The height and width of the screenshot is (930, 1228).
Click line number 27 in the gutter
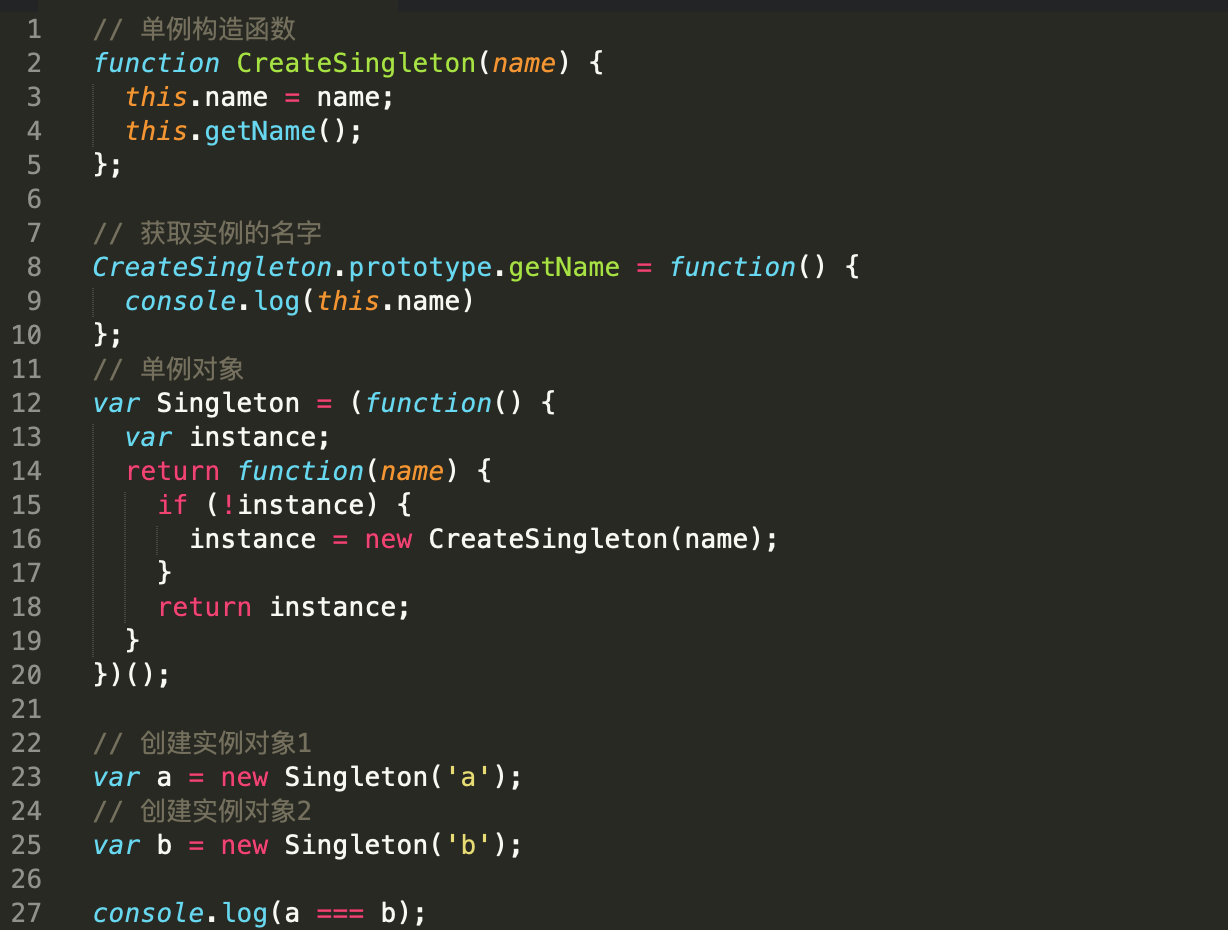coord(26,912)
